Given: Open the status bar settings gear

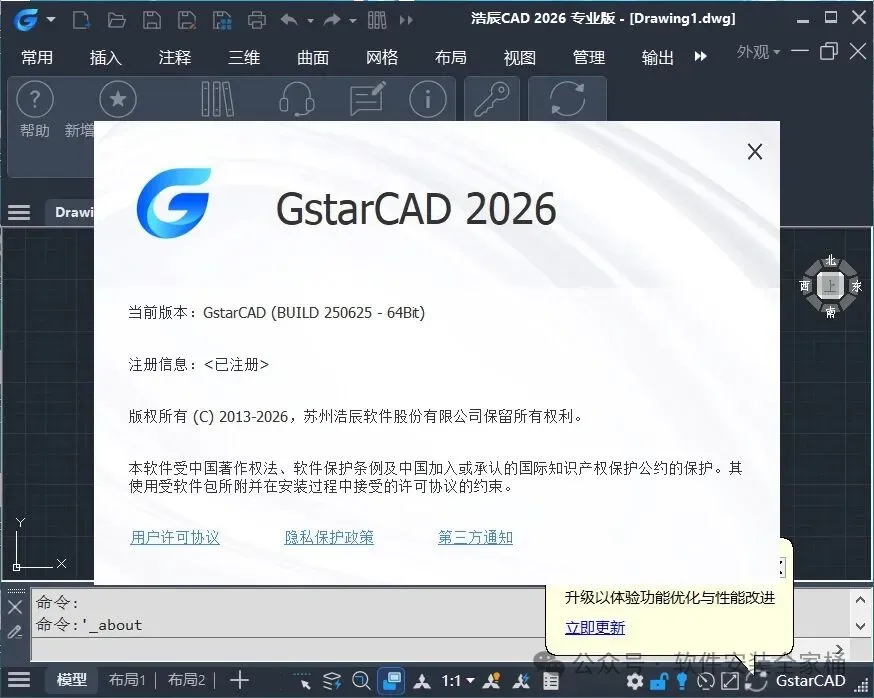Looking at the screenshot, I should (634, 681).
